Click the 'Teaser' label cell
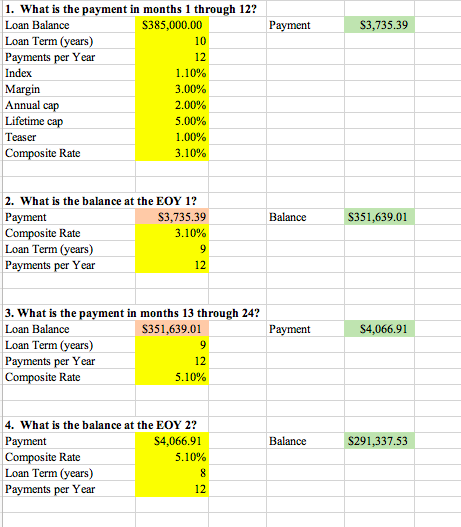This screenshot has width=461, height=527. pyautogui.click(x=69, y=137)
